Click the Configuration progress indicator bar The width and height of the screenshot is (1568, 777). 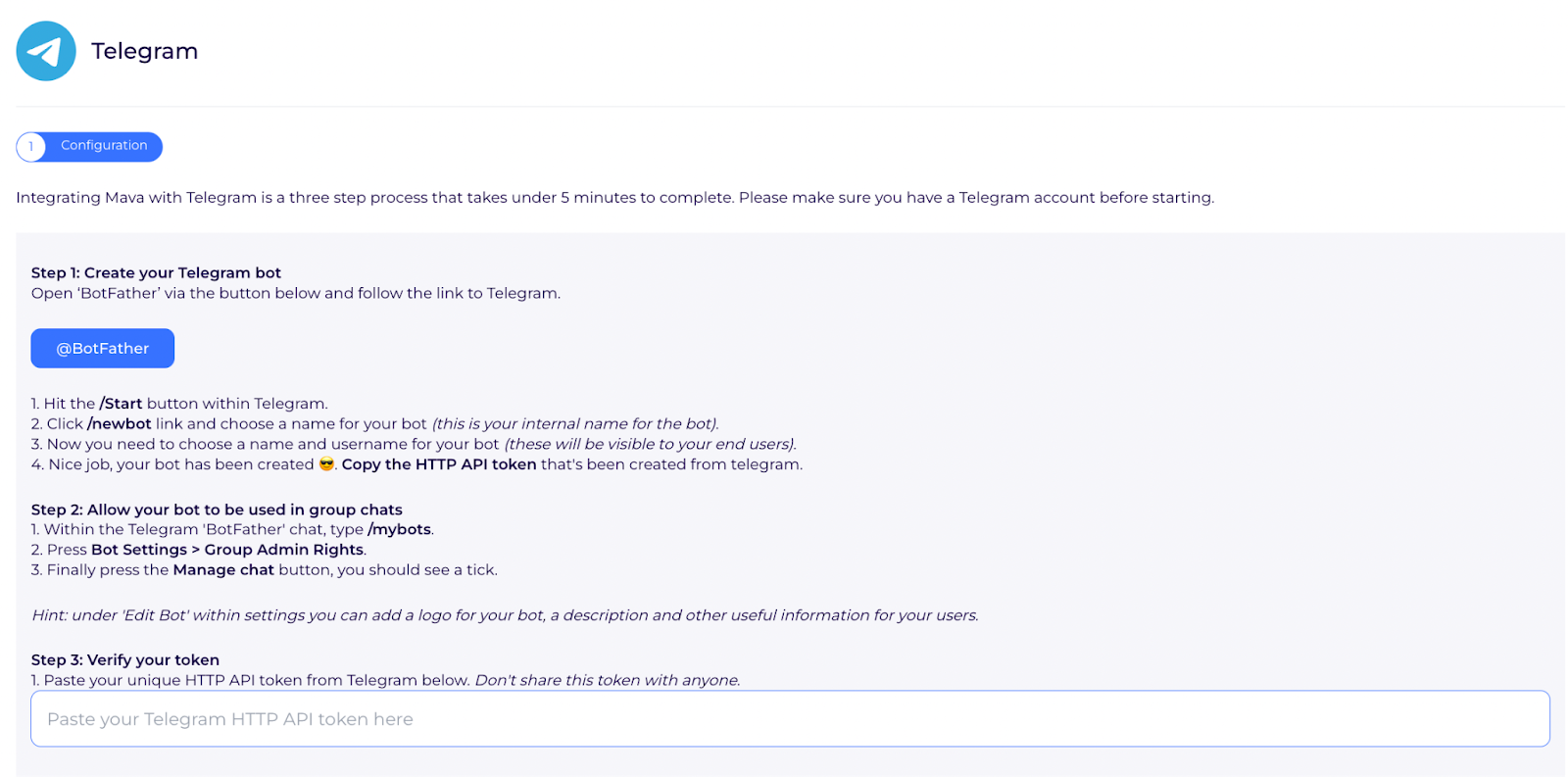coord(88,146)
